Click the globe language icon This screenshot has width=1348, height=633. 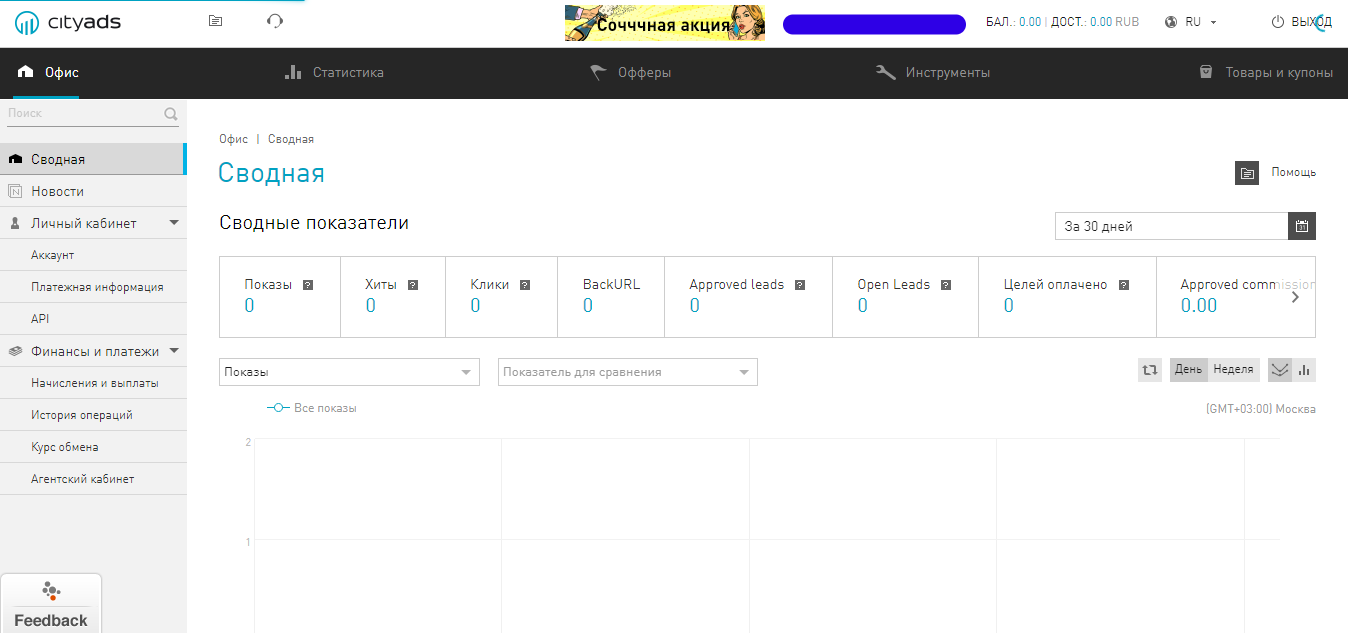click(1171, 22)
